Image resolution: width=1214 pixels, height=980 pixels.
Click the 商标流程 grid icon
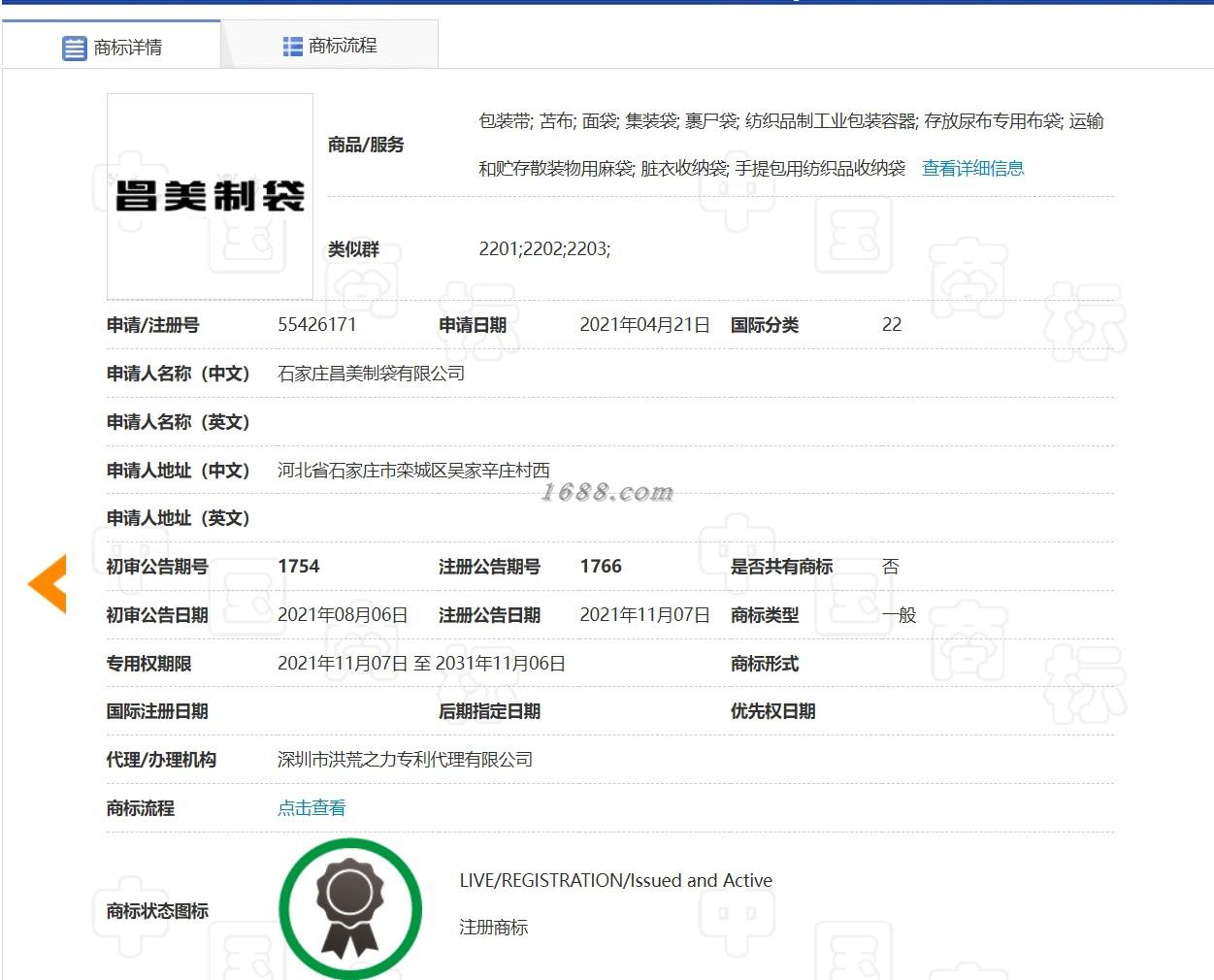[x=292, y=46]
